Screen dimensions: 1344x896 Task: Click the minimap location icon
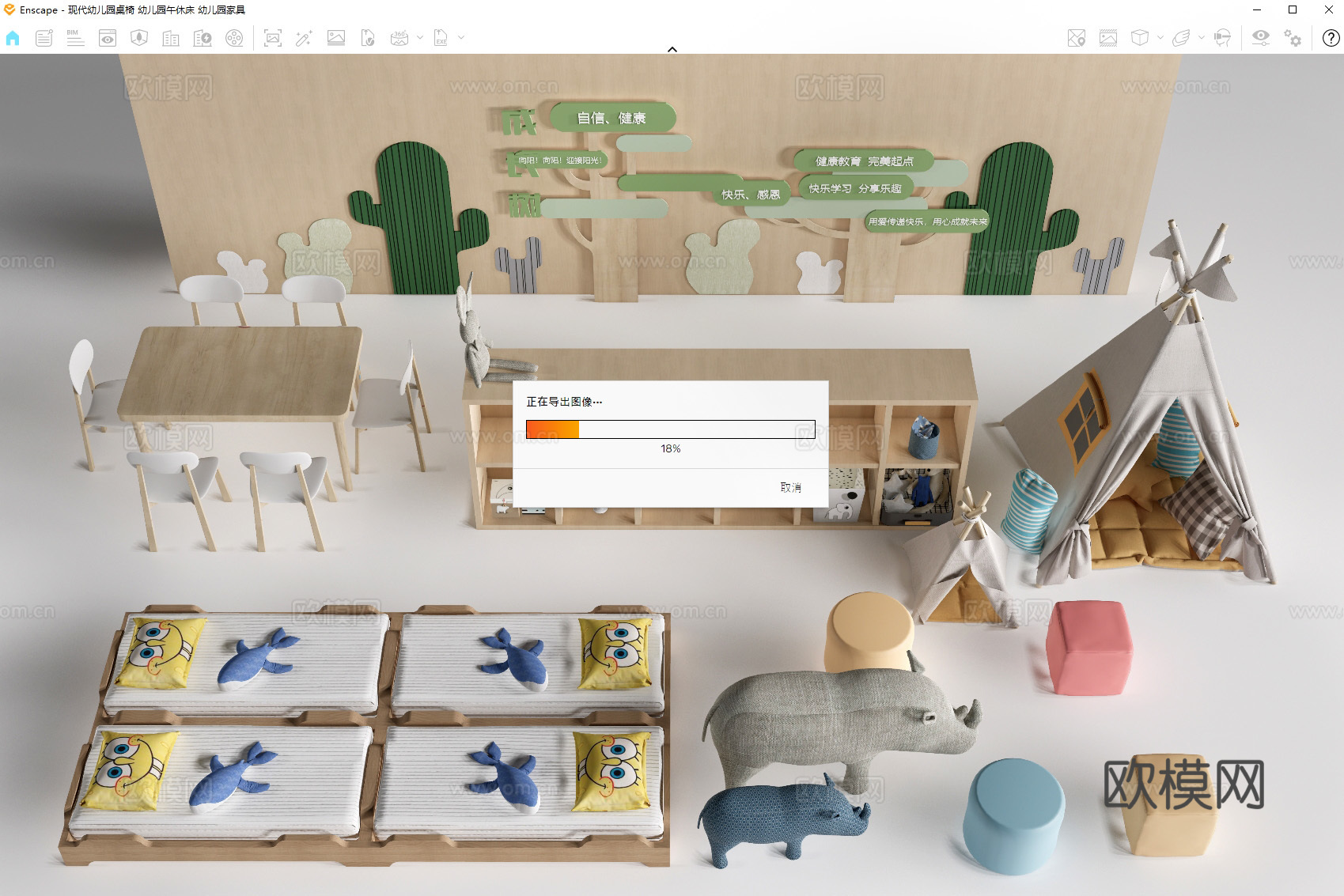pos(1077,38)
